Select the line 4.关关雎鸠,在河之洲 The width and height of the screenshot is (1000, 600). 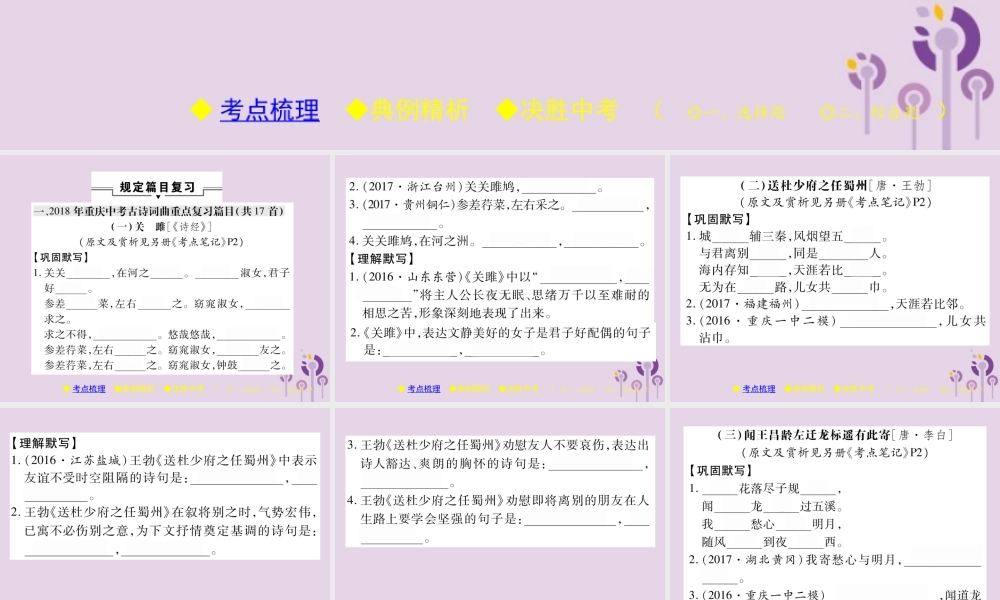point(497,242)
